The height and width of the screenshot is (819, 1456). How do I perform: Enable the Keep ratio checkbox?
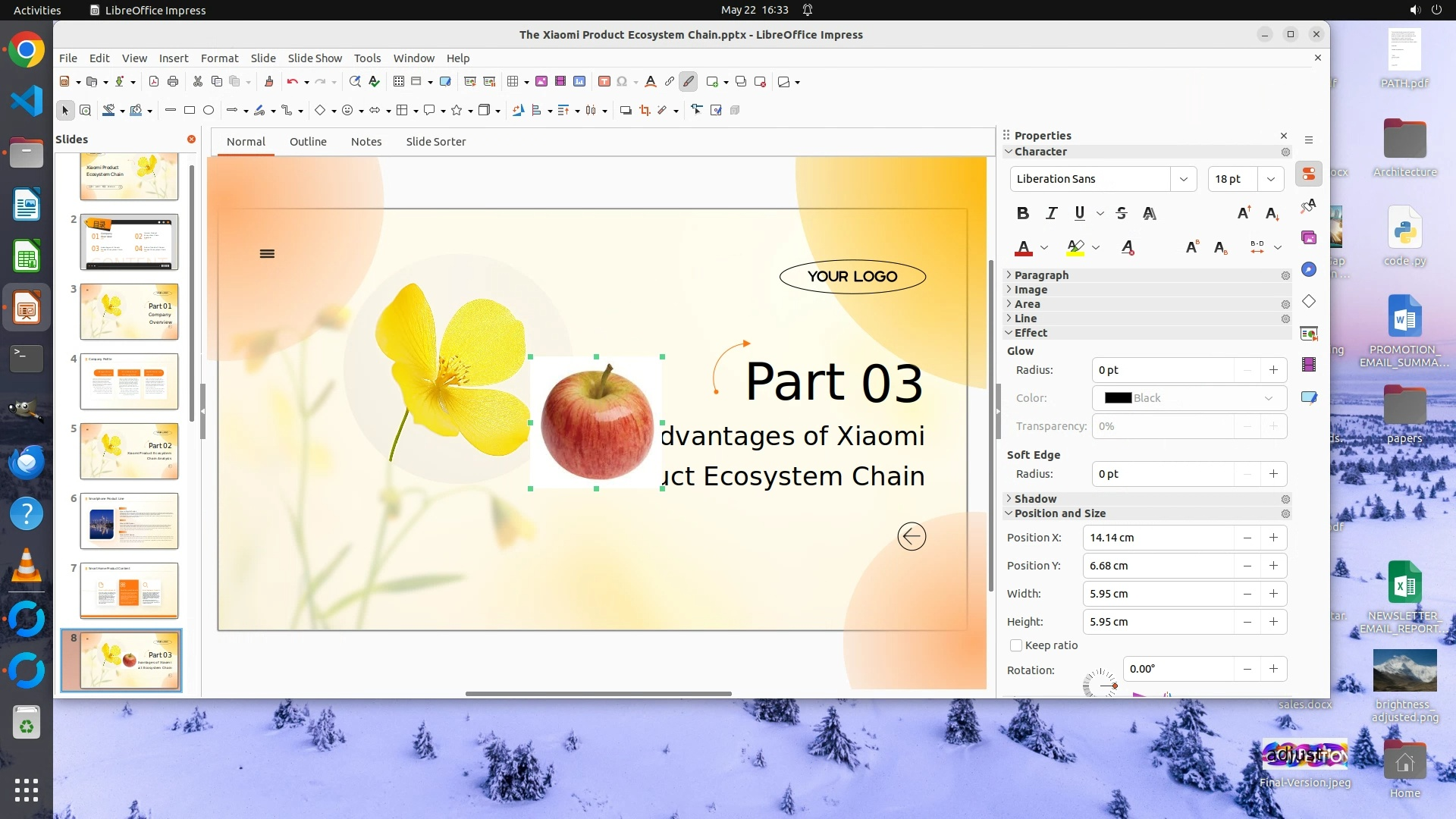tap(1016, 645)
